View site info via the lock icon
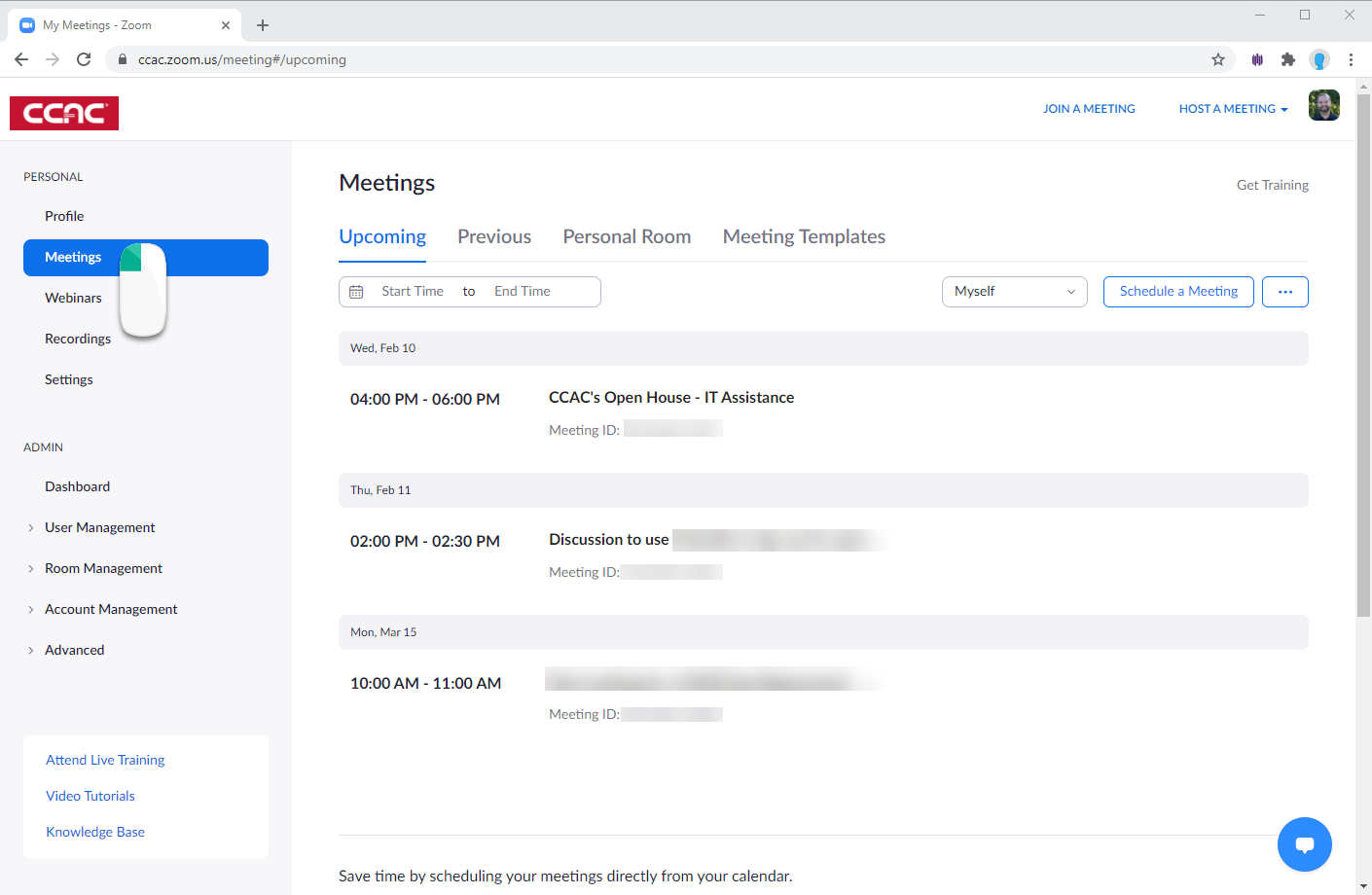The height and width of the screenshot is (895, 1372). 122,59
